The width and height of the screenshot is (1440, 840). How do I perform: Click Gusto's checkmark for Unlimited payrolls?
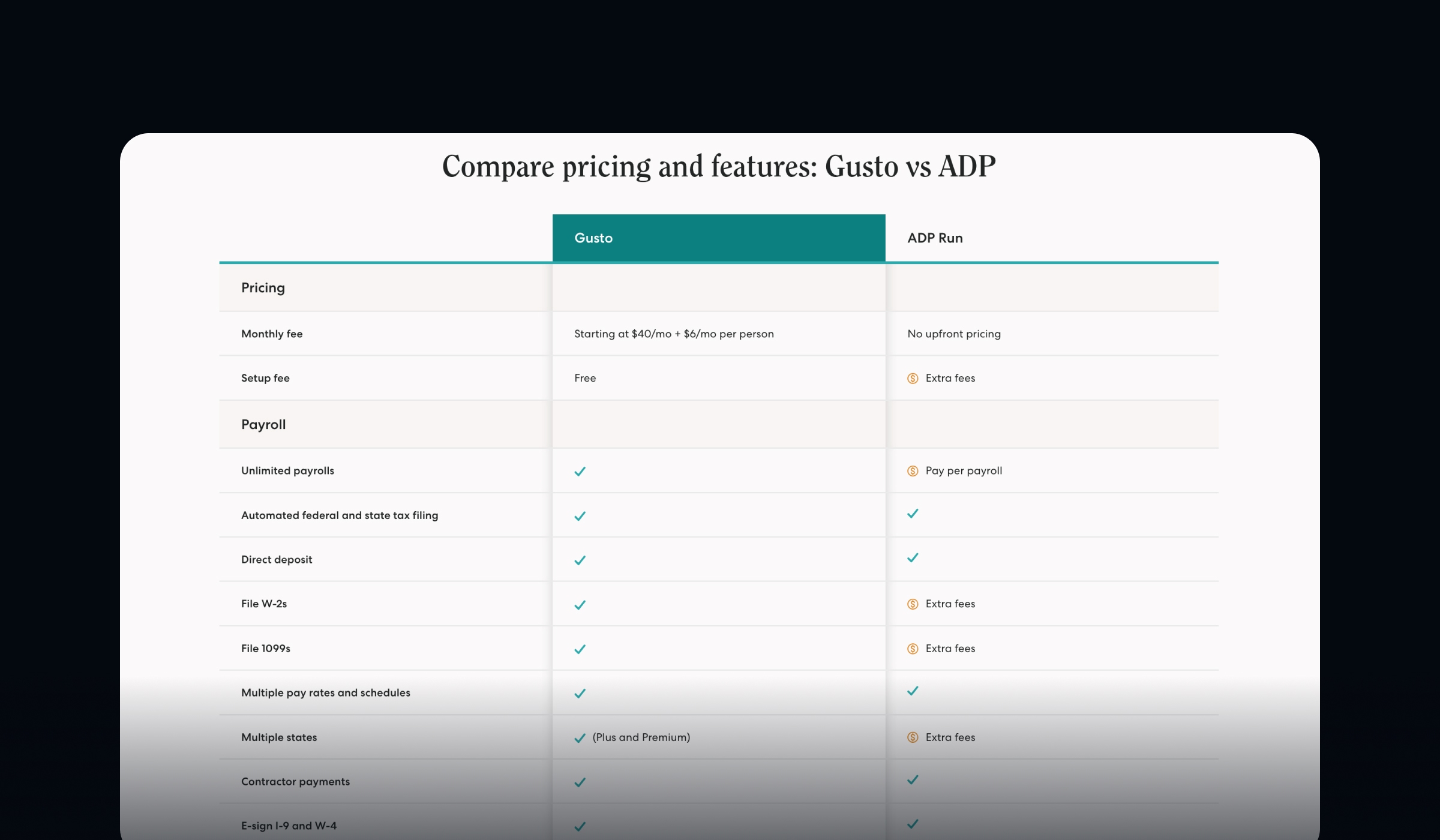tap(580, 472)
